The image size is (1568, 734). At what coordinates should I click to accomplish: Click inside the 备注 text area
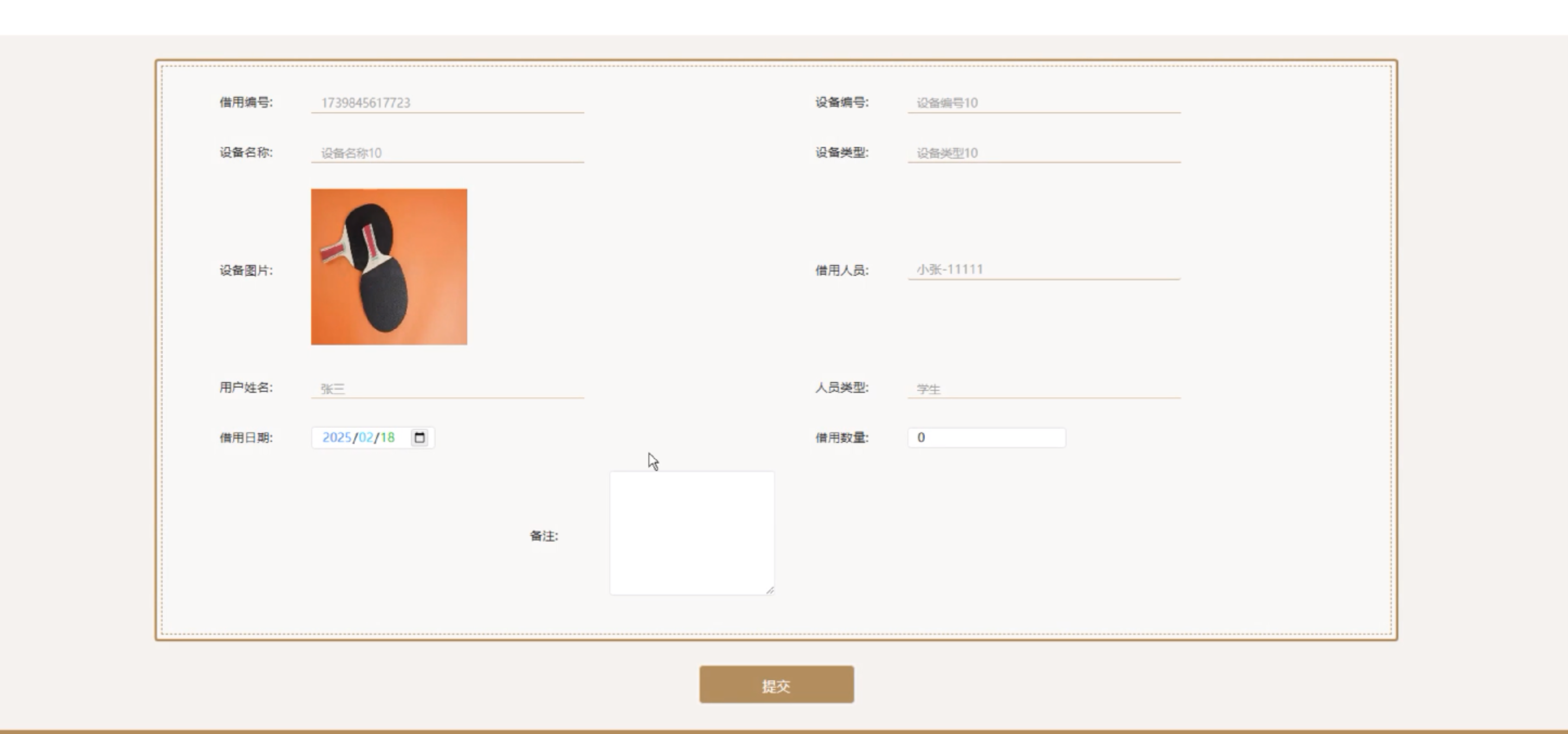(692, 532)
